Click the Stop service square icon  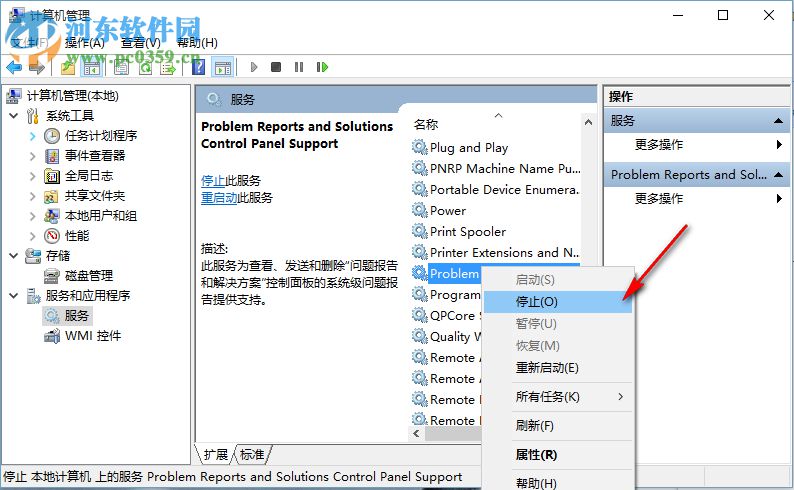[x=275, y=67]
